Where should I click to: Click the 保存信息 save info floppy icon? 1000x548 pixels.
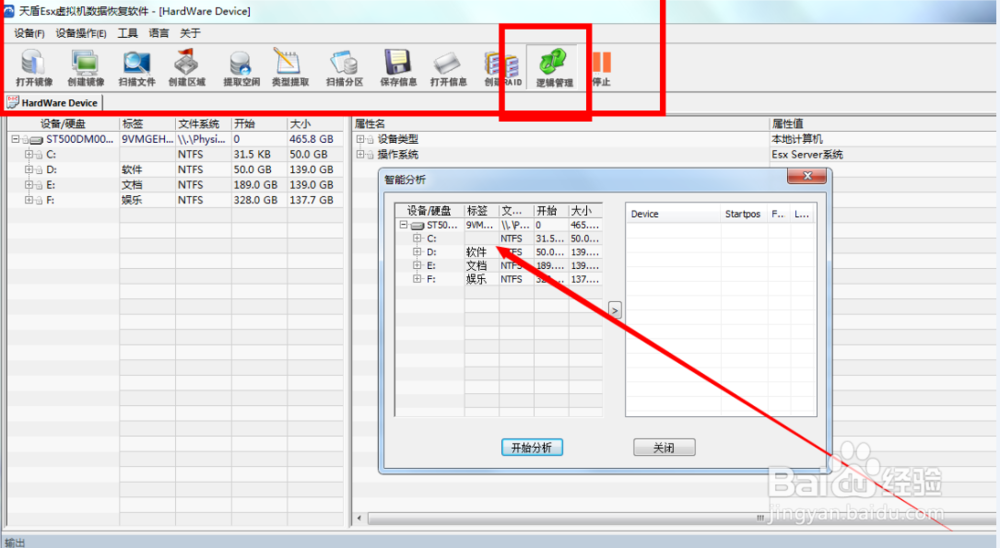pos(398,68)
